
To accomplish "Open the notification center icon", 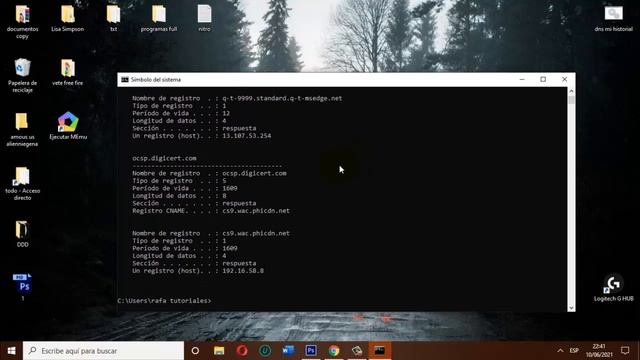I will pyautogui.click(x=625, y=351).
